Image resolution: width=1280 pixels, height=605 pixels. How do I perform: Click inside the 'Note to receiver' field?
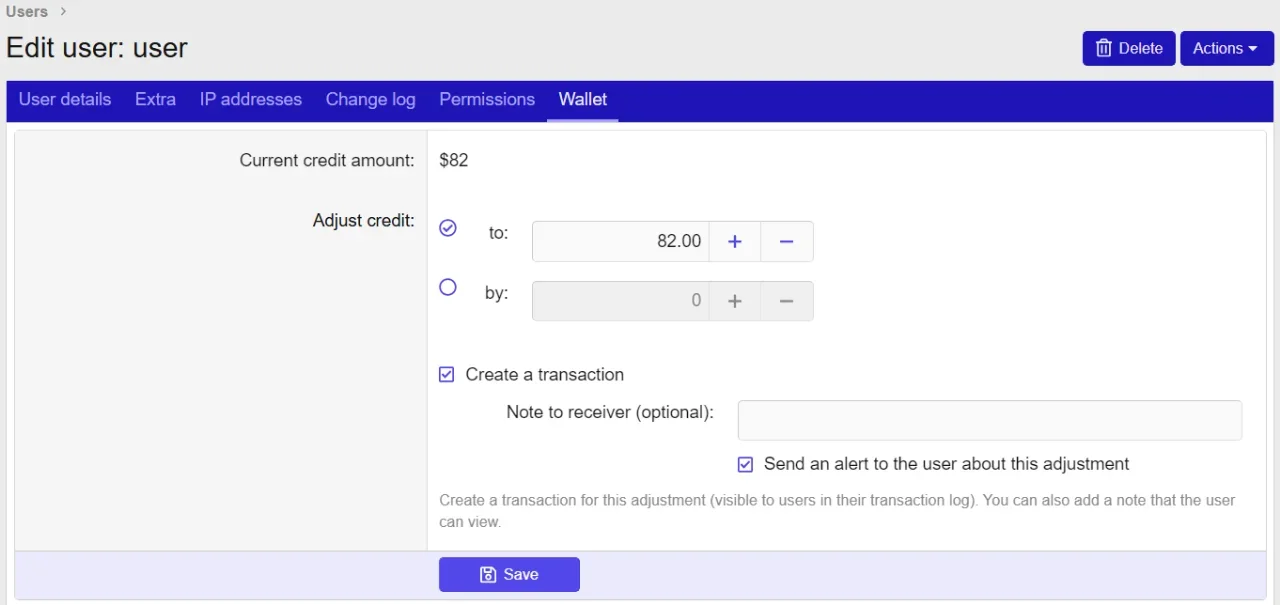coord(988,420)
